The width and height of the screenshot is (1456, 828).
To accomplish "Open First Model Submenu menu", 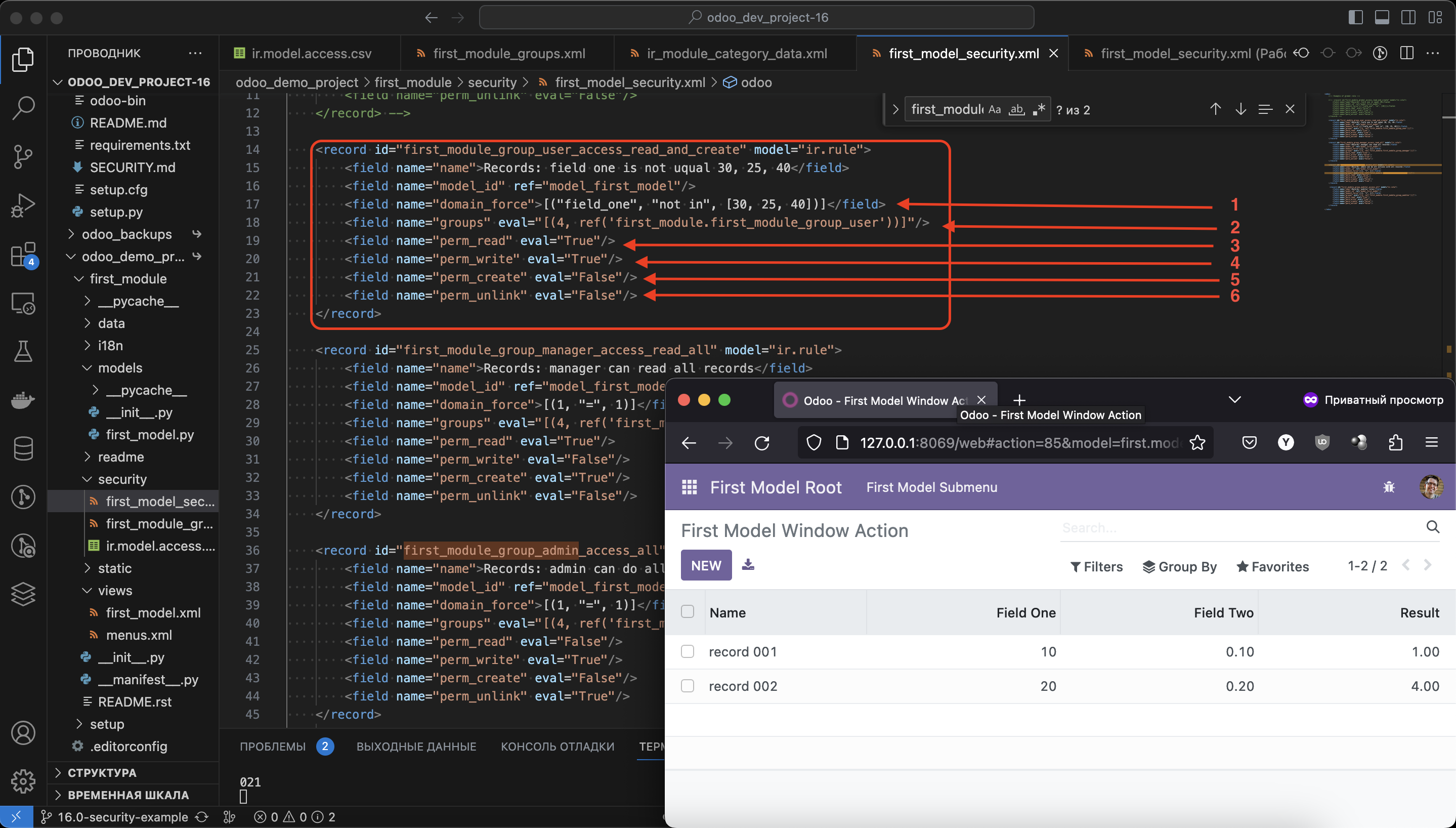I will coord(931,487).
